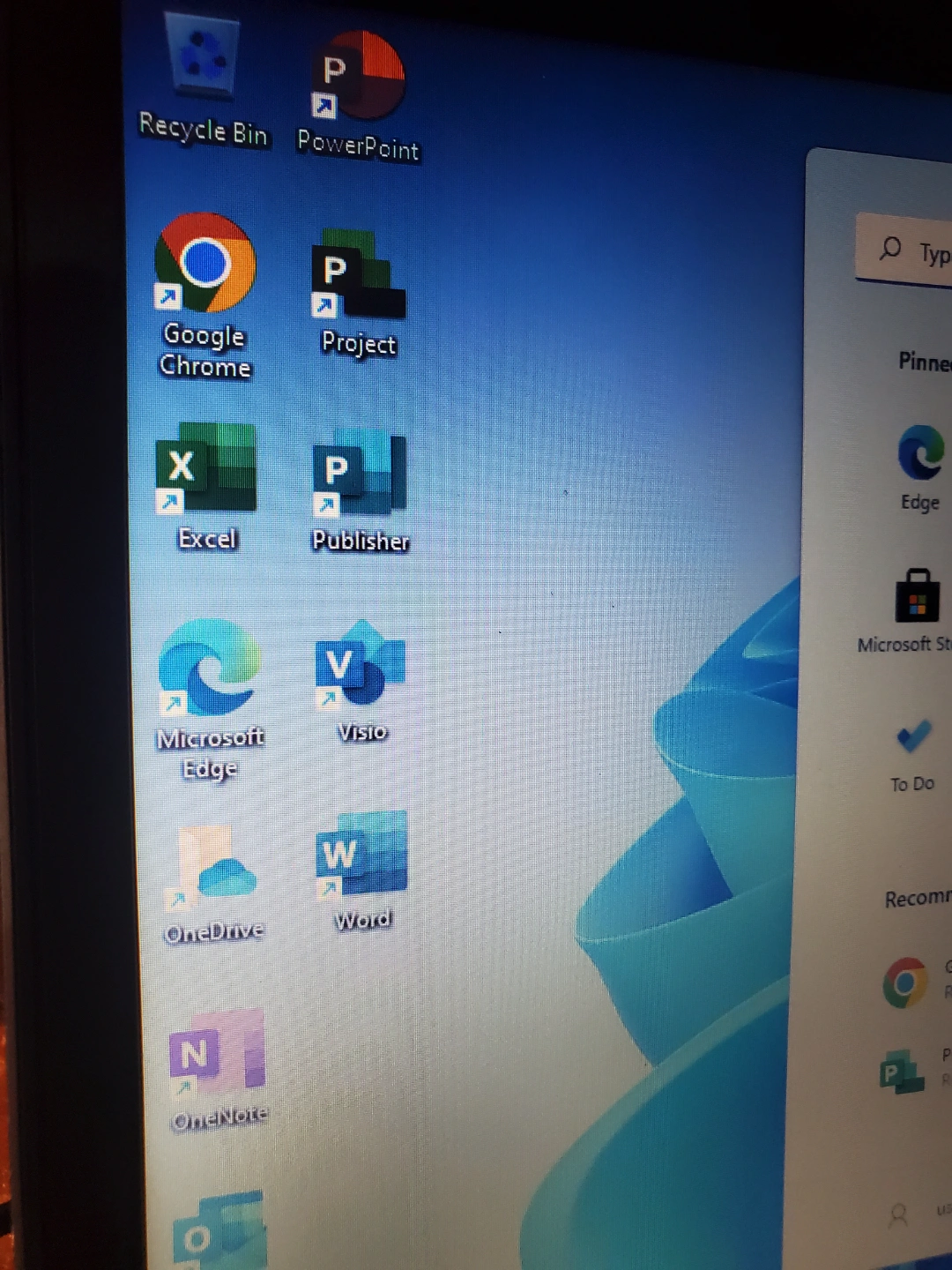The image size is (952, 1270).
Task: Select the PowerPoint desktop shortcut
Action: (358, 95)
